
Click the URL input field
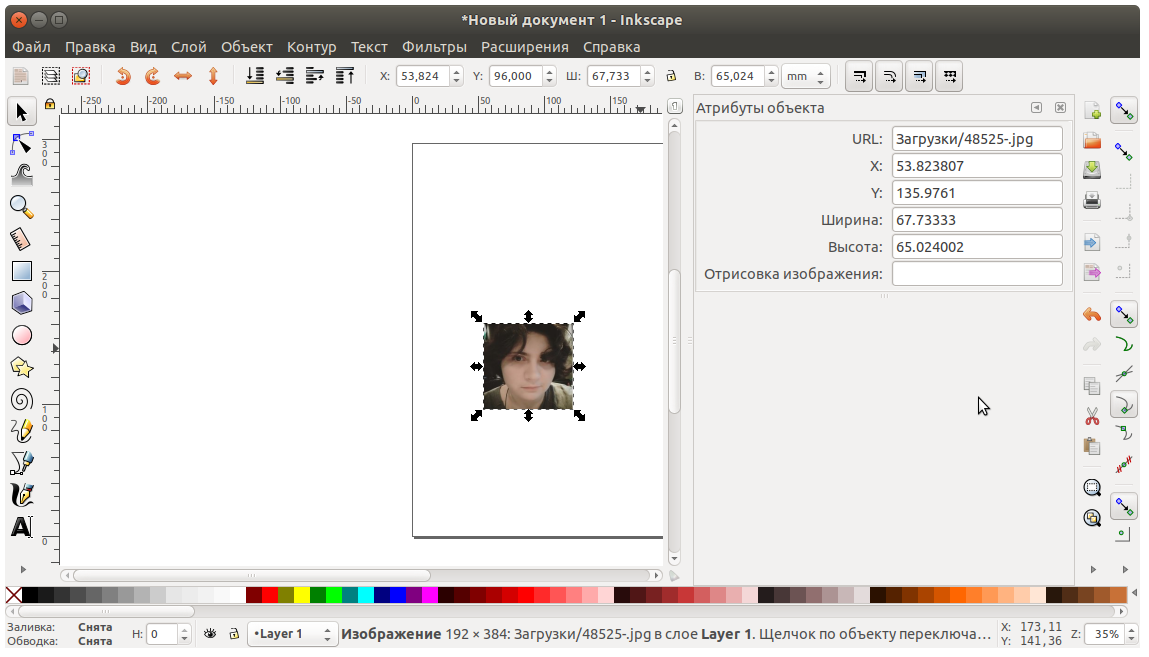pyautogui.click(x=976, y=139)
